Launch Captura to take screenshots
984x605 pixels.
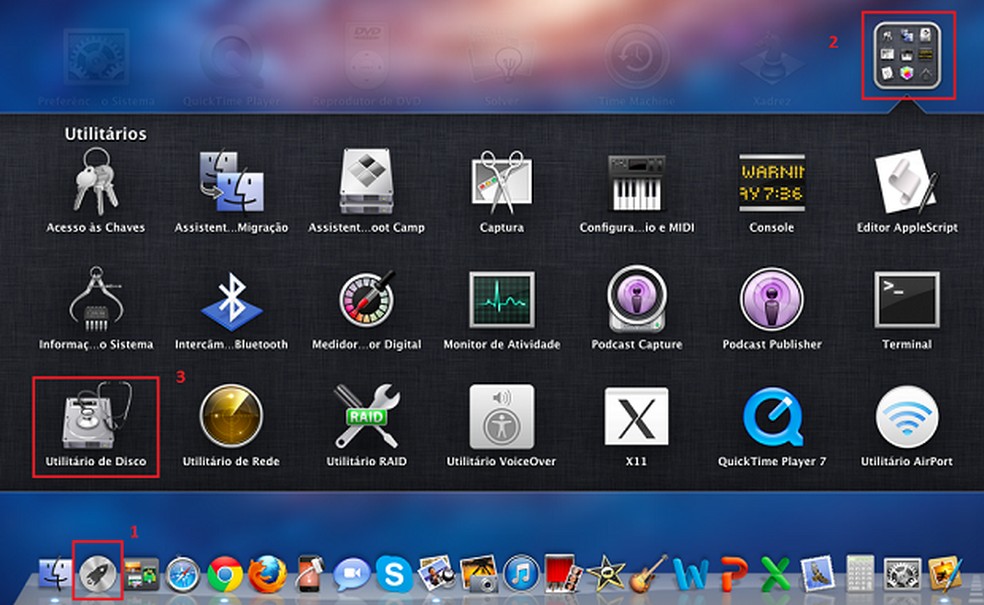point(500,185)
